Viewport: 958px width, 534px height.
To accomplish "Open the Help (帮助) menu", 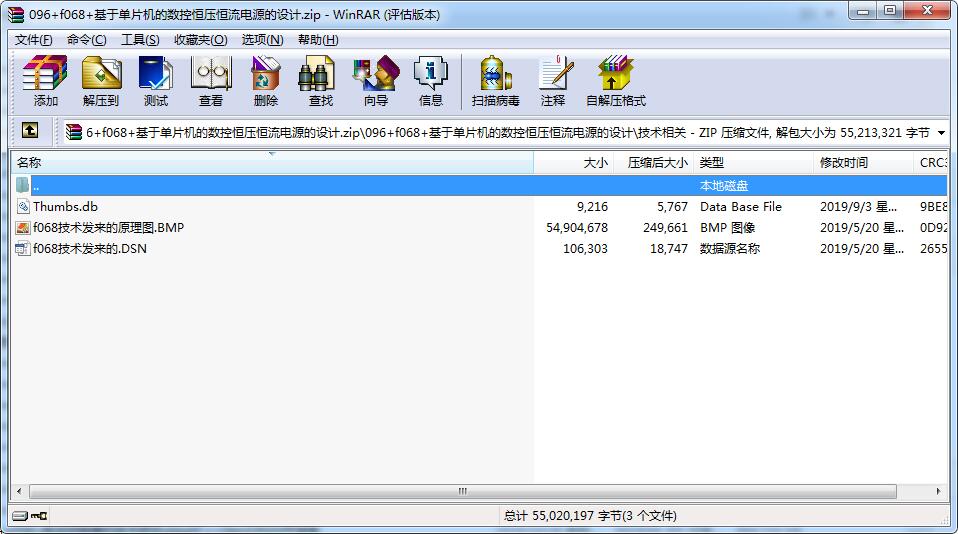I will coord(318,40).
